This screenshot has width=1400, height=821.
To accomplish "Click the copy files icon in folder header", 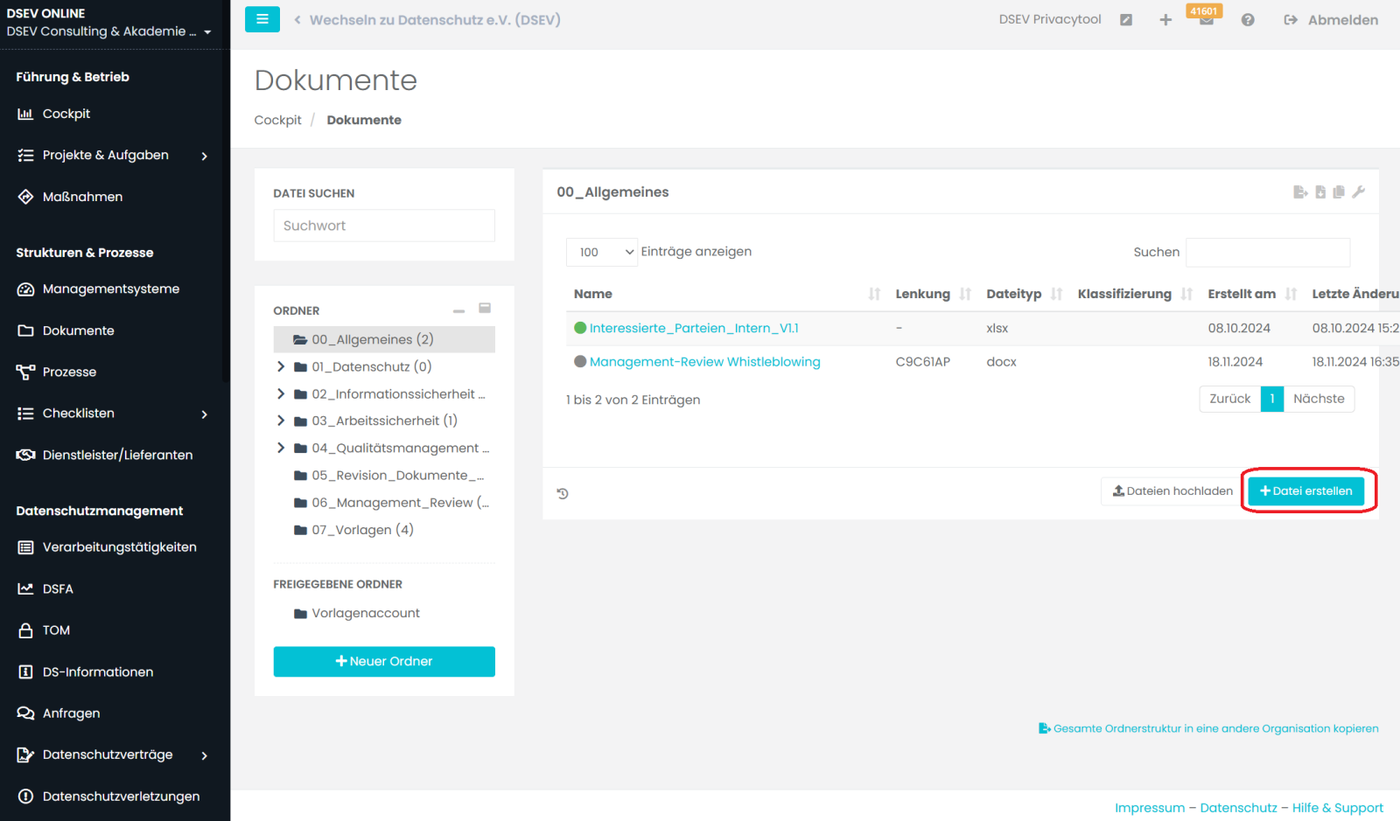I will coord(1339,192).
